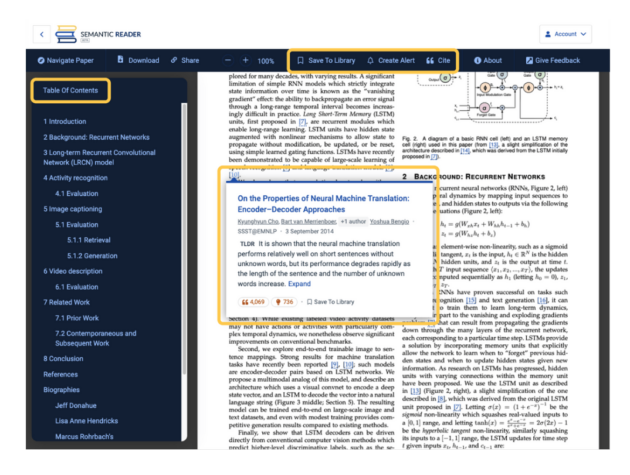Go to 8 Conclusion
The height and width of the screenshot is (475, 630).
pos(63,358)
